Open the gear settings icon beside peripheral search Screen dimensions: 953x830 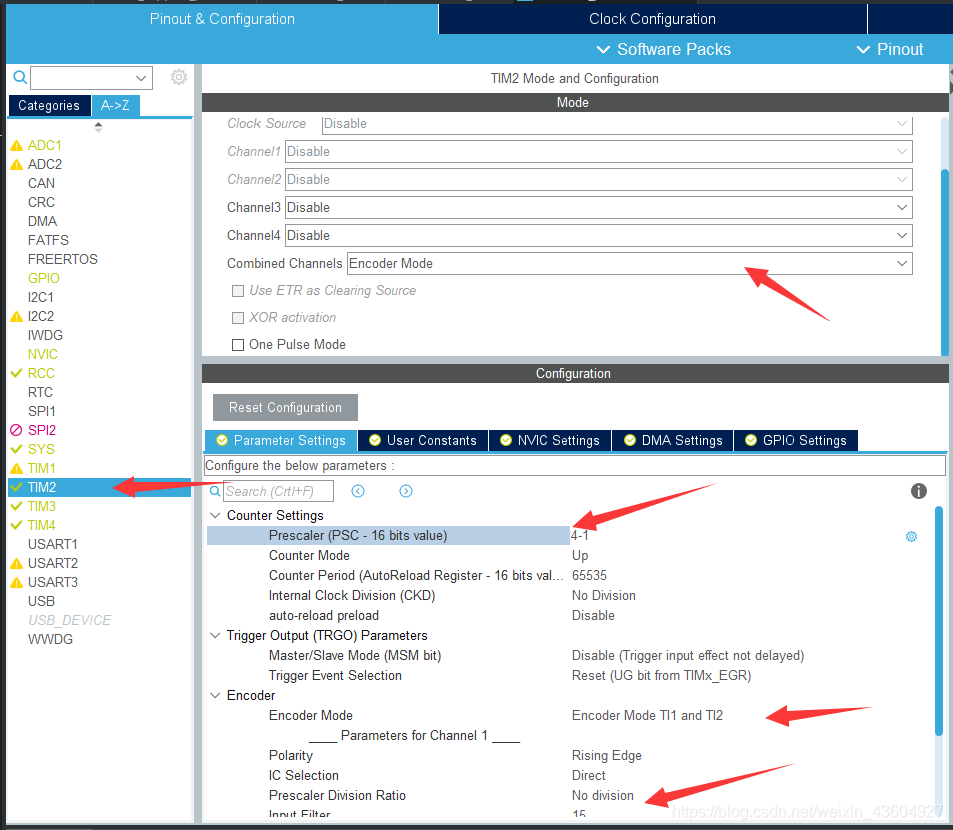point(179,77)
